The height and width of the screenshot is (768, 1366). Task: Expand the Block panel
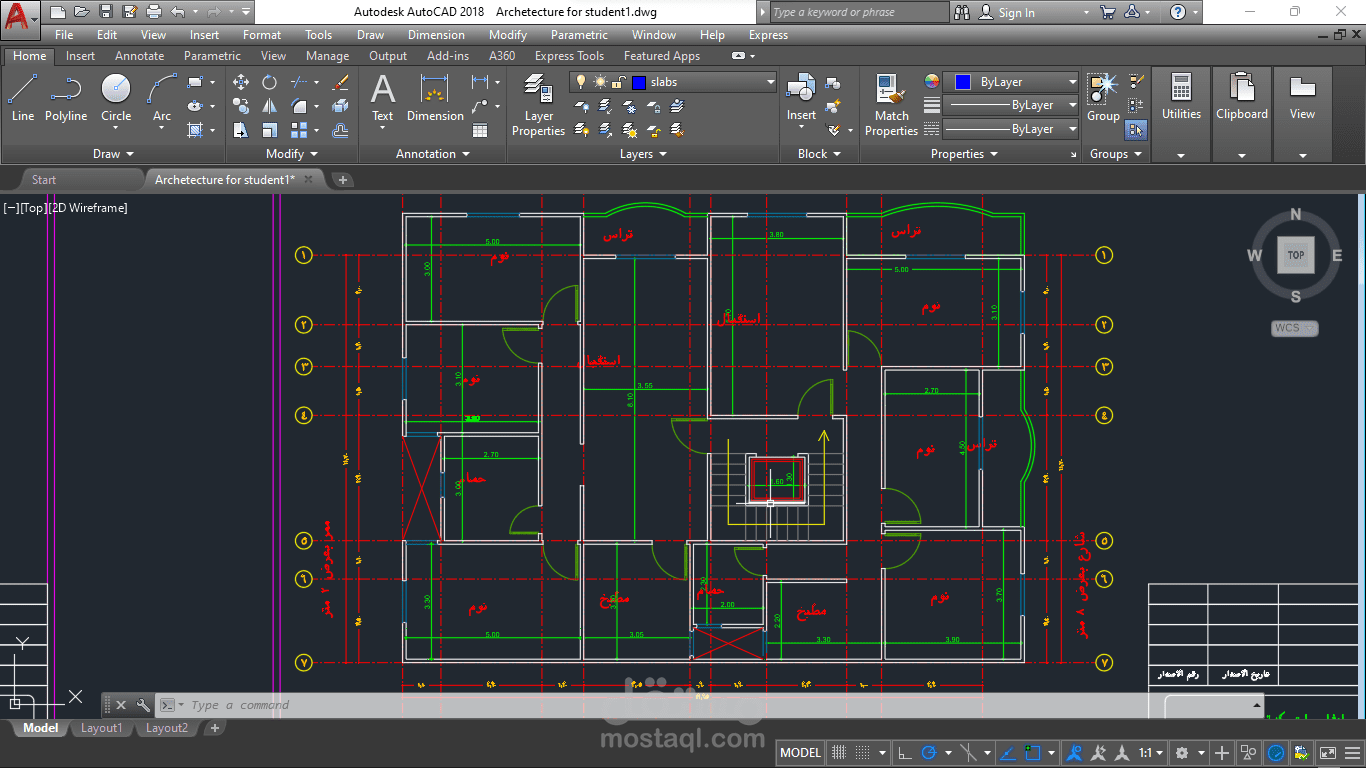pos(819,154)
